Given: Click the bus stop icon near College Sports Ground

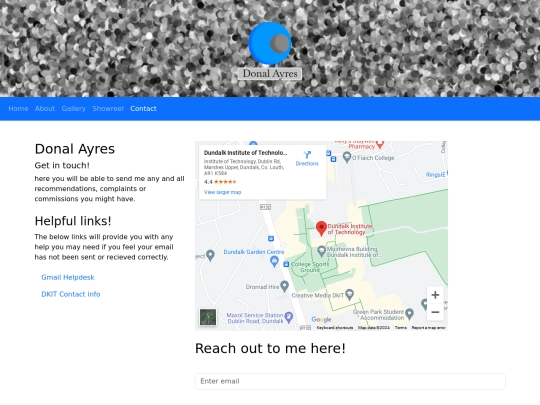Looking at the screenshot, I should [286, 264].
